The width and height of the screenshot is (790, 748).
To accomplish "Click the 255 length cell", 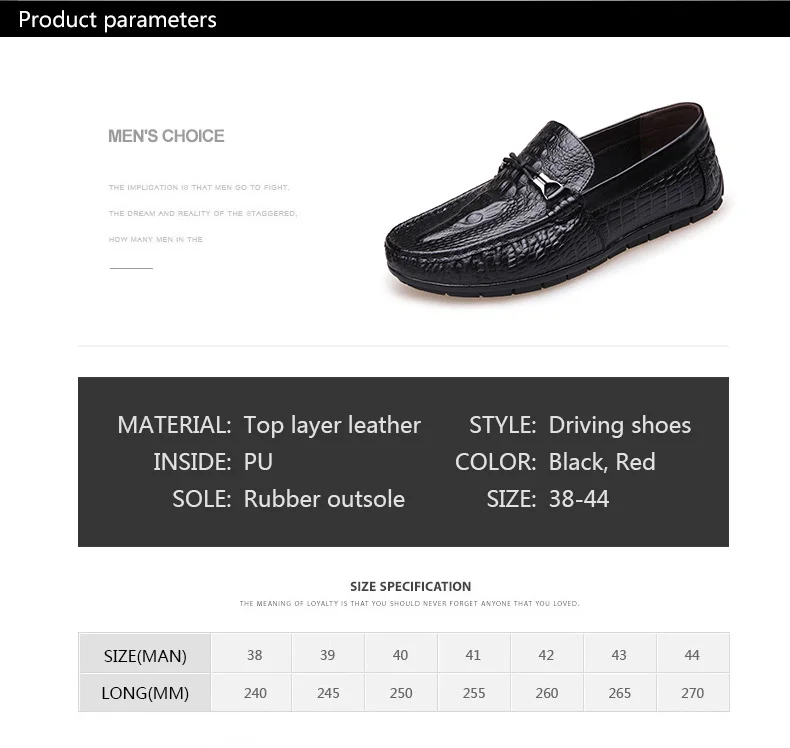I will tap(473, 693).
